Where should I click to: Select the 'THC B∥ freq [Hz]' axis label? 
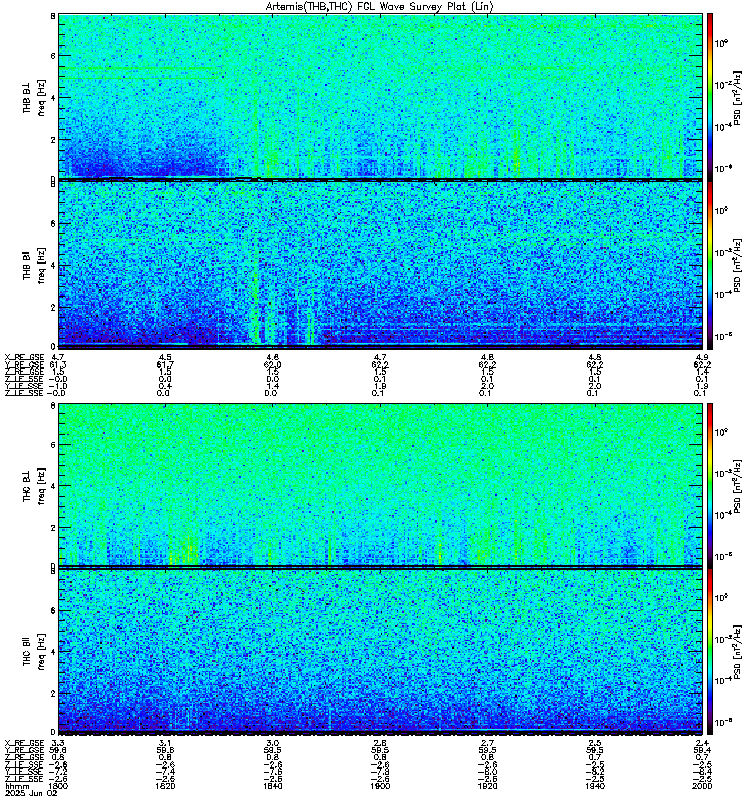34,652
